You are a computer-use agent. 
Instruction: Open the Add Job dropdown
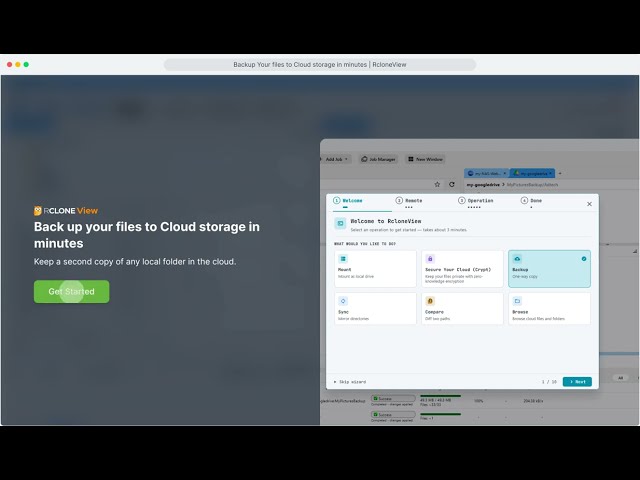tap(336, 159)
